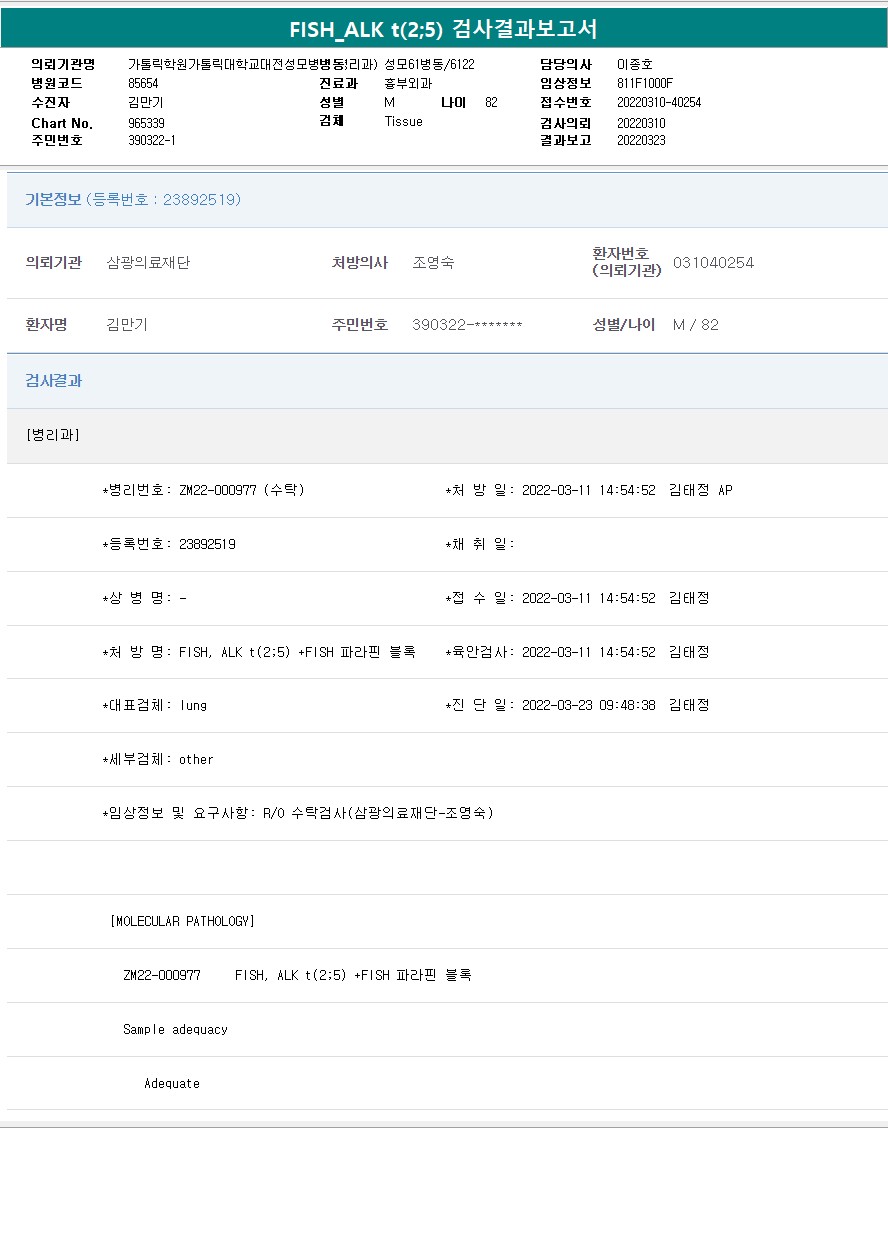Select the 대표검체 lung value

tap(193, 705)
